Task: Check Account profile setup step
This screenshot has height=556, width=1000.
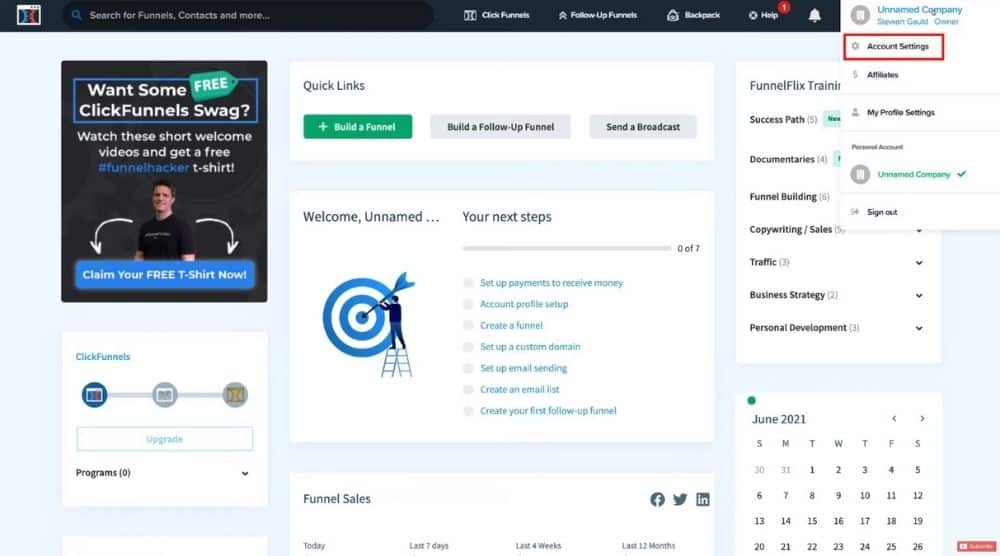Action: coord(468,304)
